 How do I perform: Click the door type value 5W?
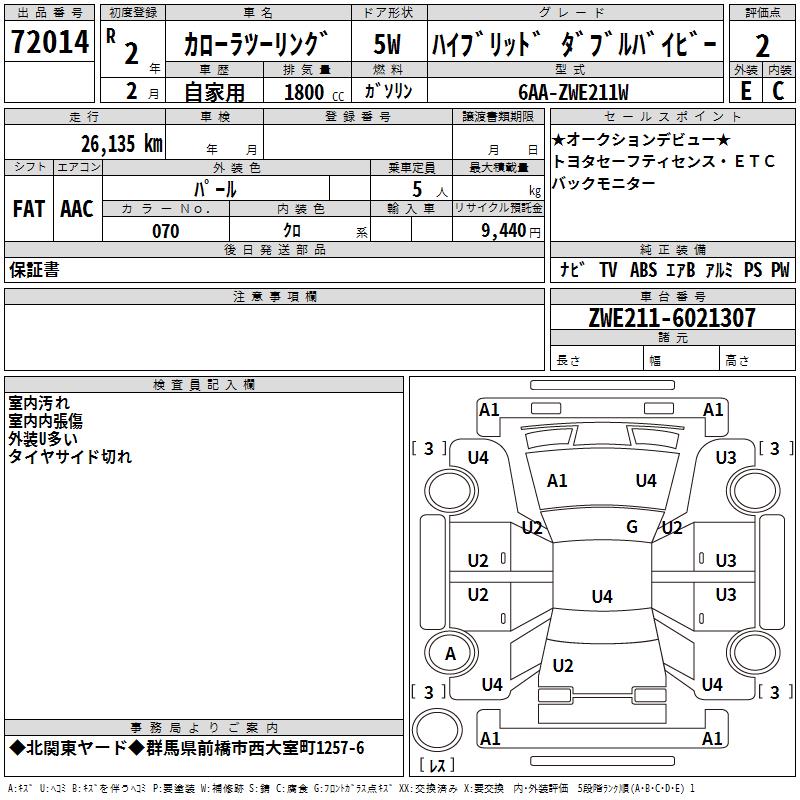point(387,44)
